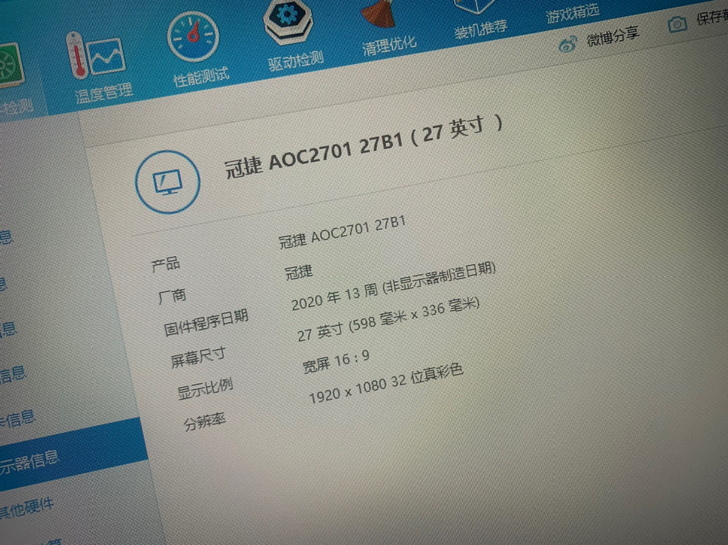Click the 产品 label

click(x=166, y=264)
